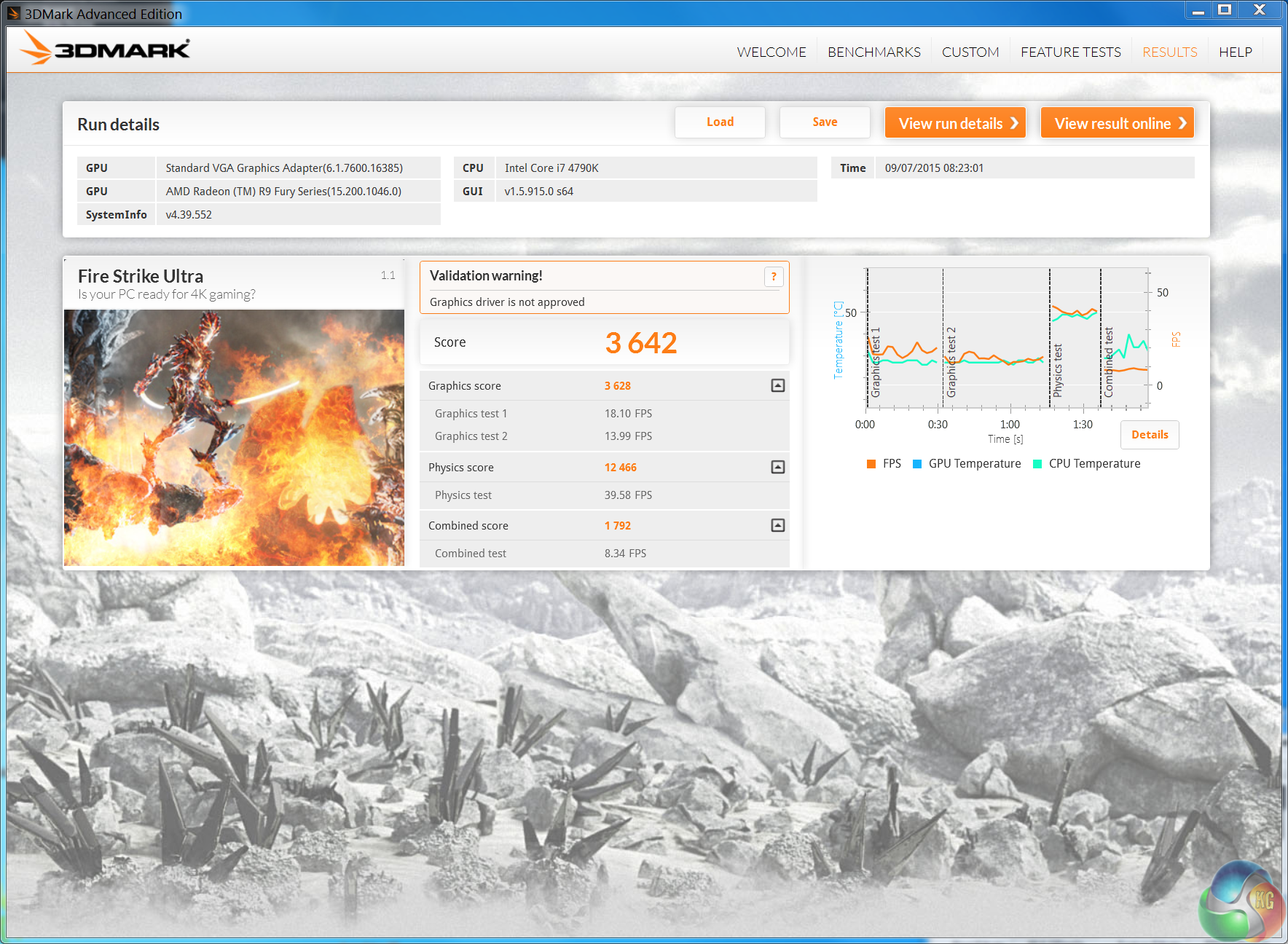Click the Fire Strike Ultra artwork thumbnail
The width and height of the screenshot is (1288, 944).
click(x=234, y=438)
